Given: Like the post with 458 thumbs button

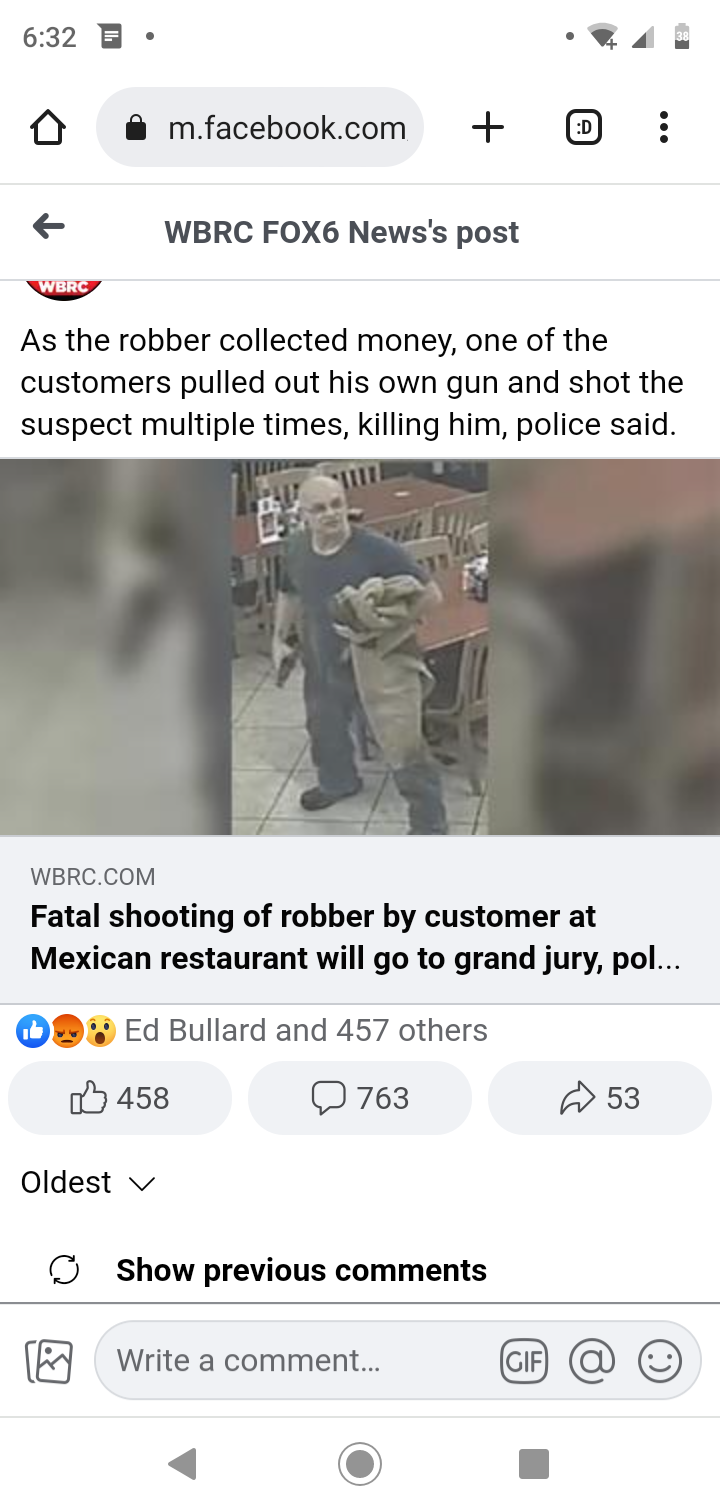Looking at the screenshot, I should click(x=120, y=1098).
